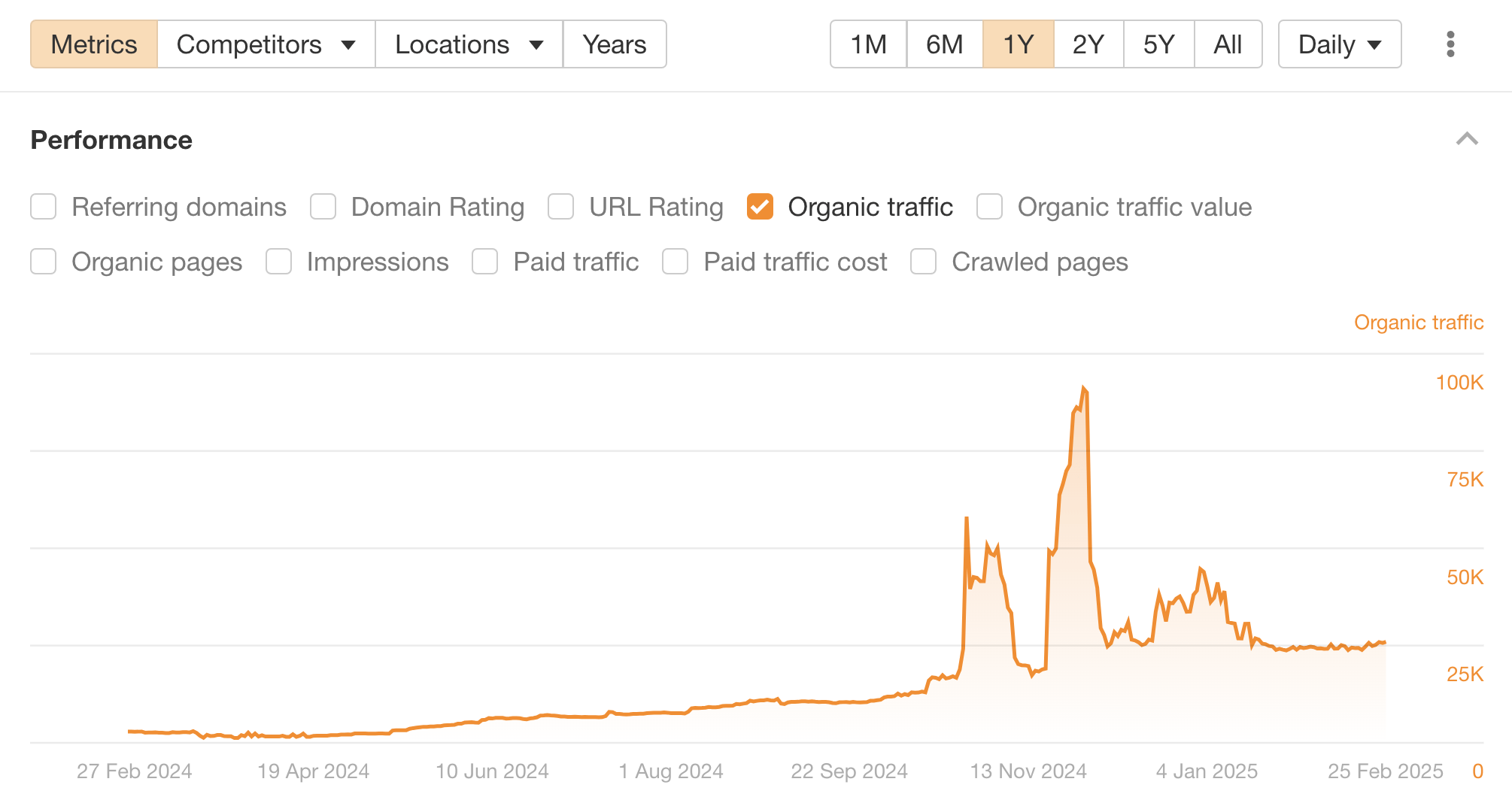Choose the 5Y time range
Screen dimensions: 1512x806
[x=1158, y=44]
